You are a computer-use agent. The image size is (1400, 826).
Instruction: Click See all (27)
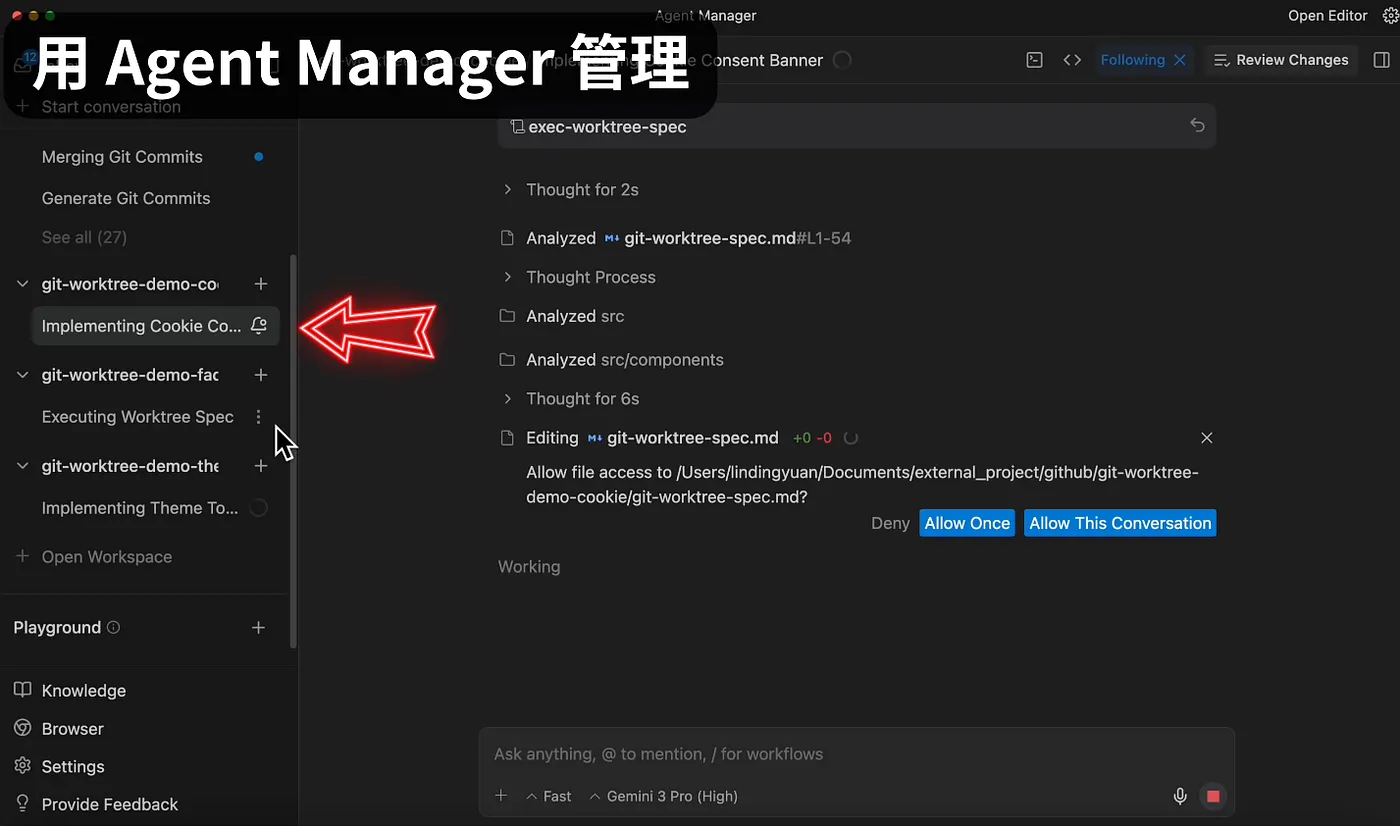84,237
